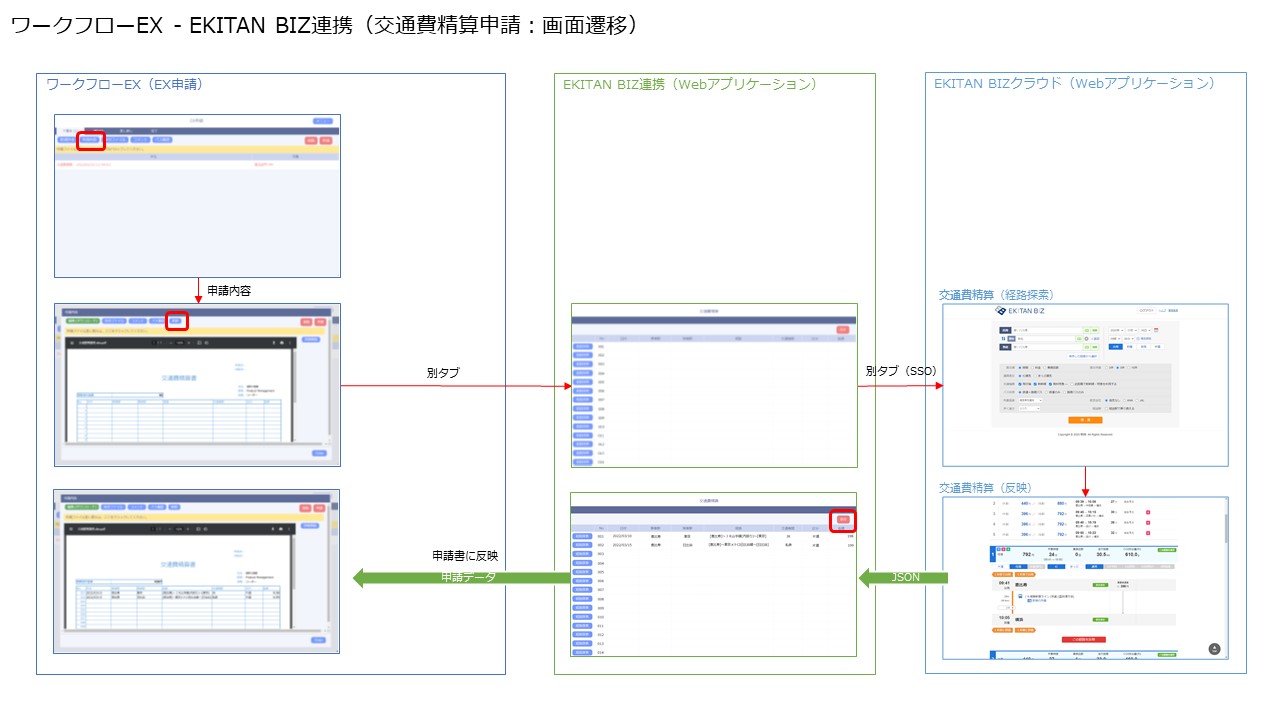1280x720 pixels.
Task: Click the blue button top-right of top EX申請 screen
Action: [x=323, y=121]
